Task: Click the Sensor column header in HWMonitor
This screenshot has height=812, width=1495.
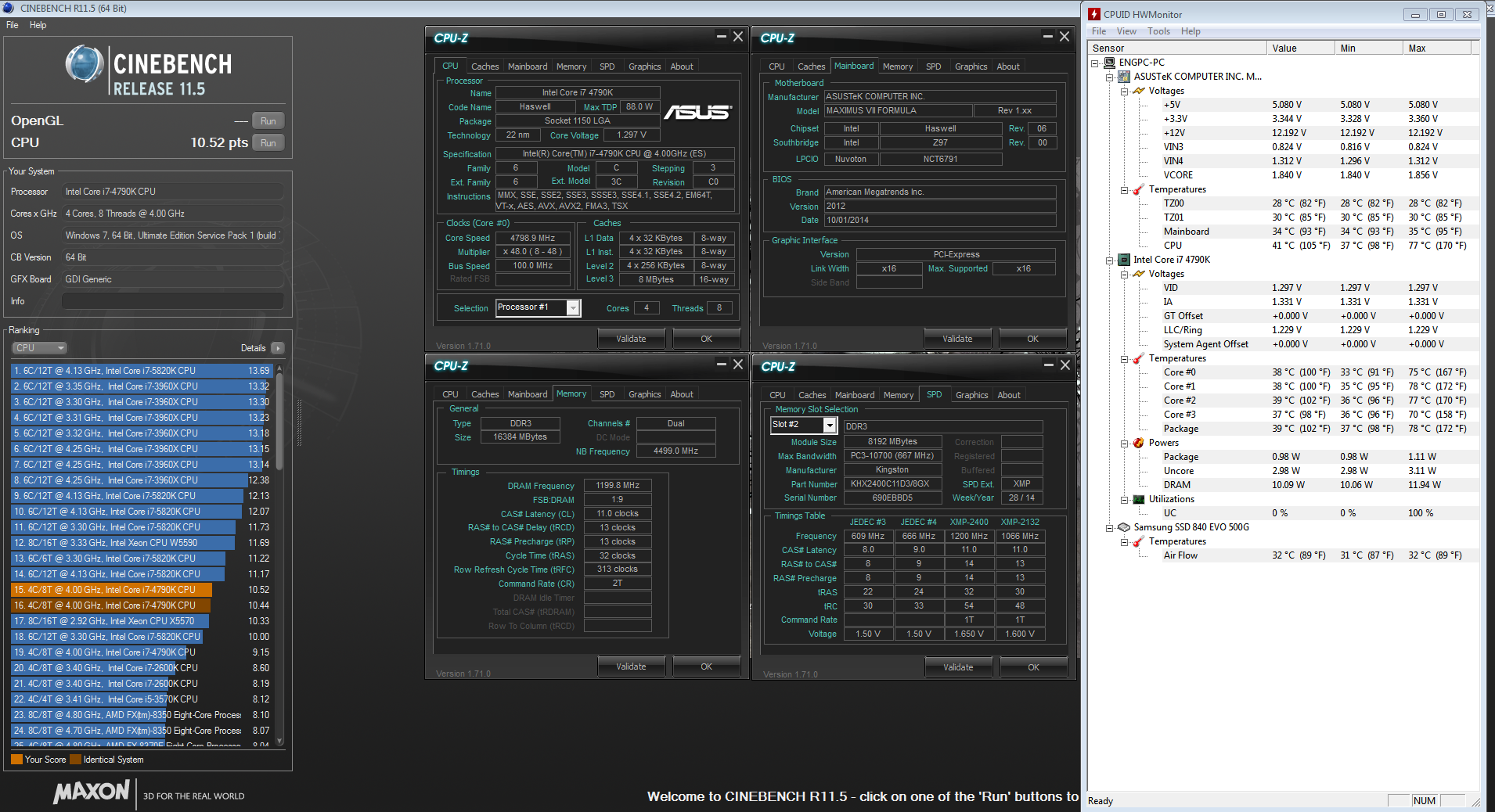Action: click(1177, 49)
